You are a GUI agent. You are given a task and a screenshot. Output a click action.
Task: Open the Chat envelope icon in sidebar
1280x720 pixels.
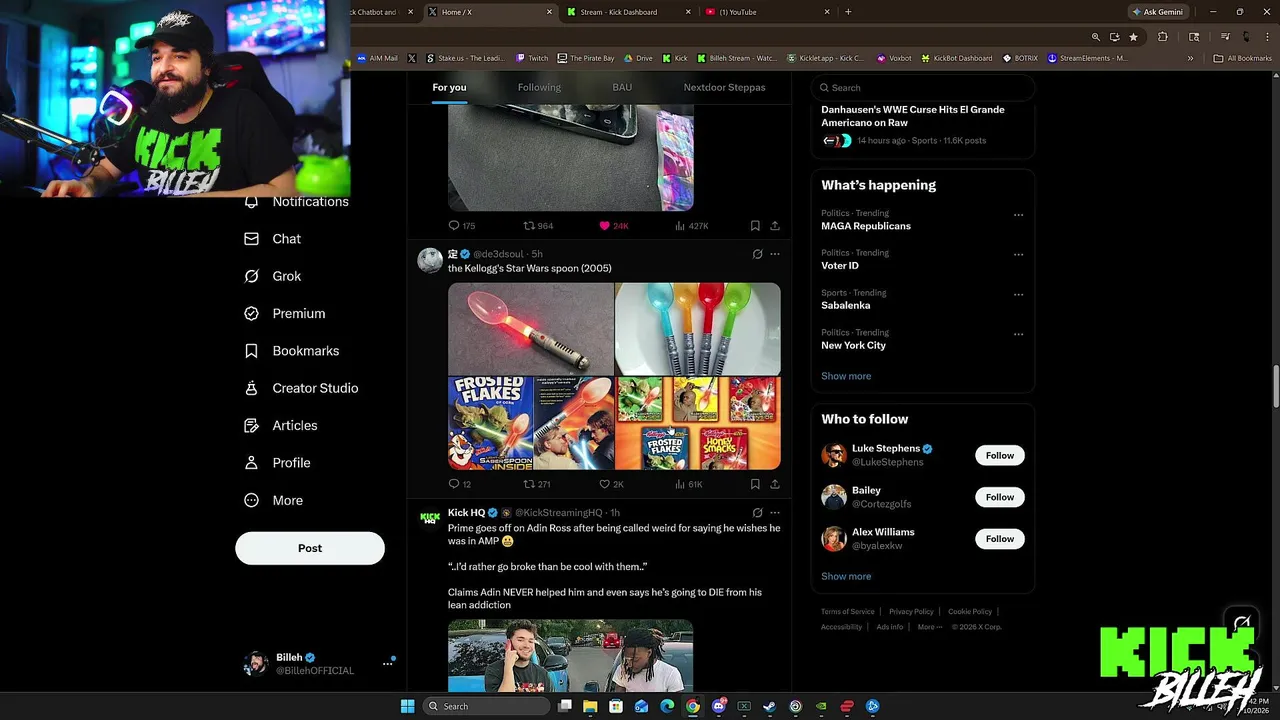click(251, 239)
